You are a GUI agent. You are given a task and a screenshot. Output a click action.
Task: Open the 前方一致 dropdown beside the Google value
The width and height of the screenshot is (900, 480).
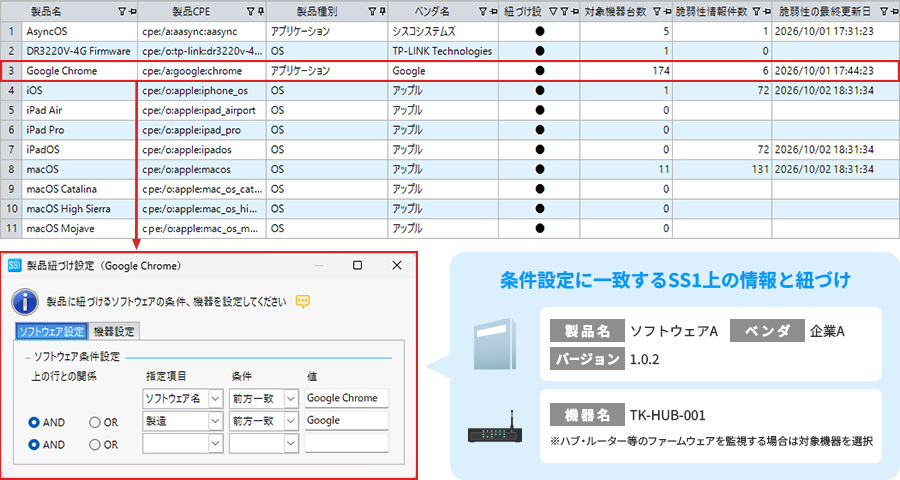tap(291, 421)
